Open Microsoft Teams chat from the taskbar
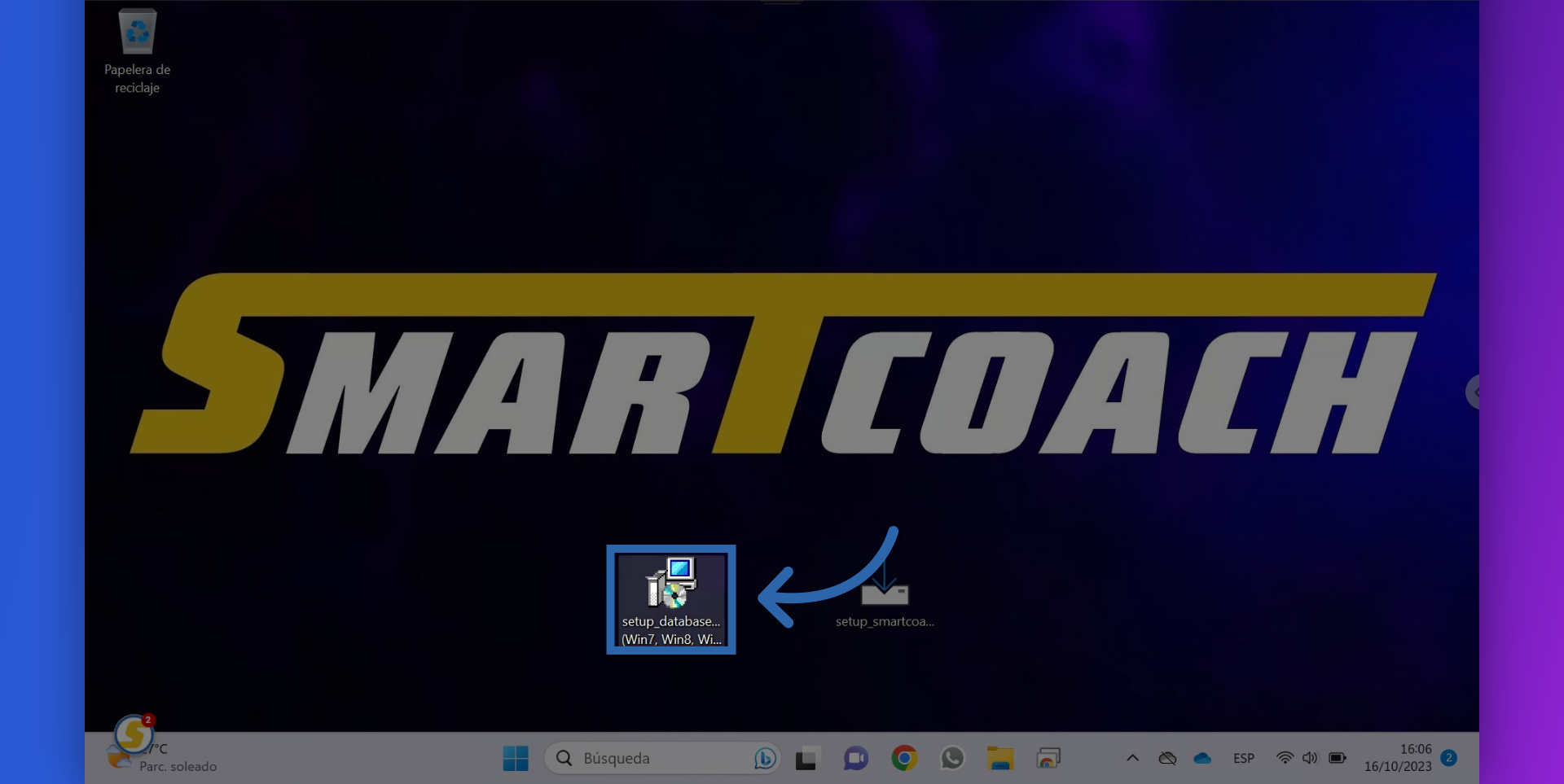The width and height of the screenshot is (1564, 784). [855, 758]
